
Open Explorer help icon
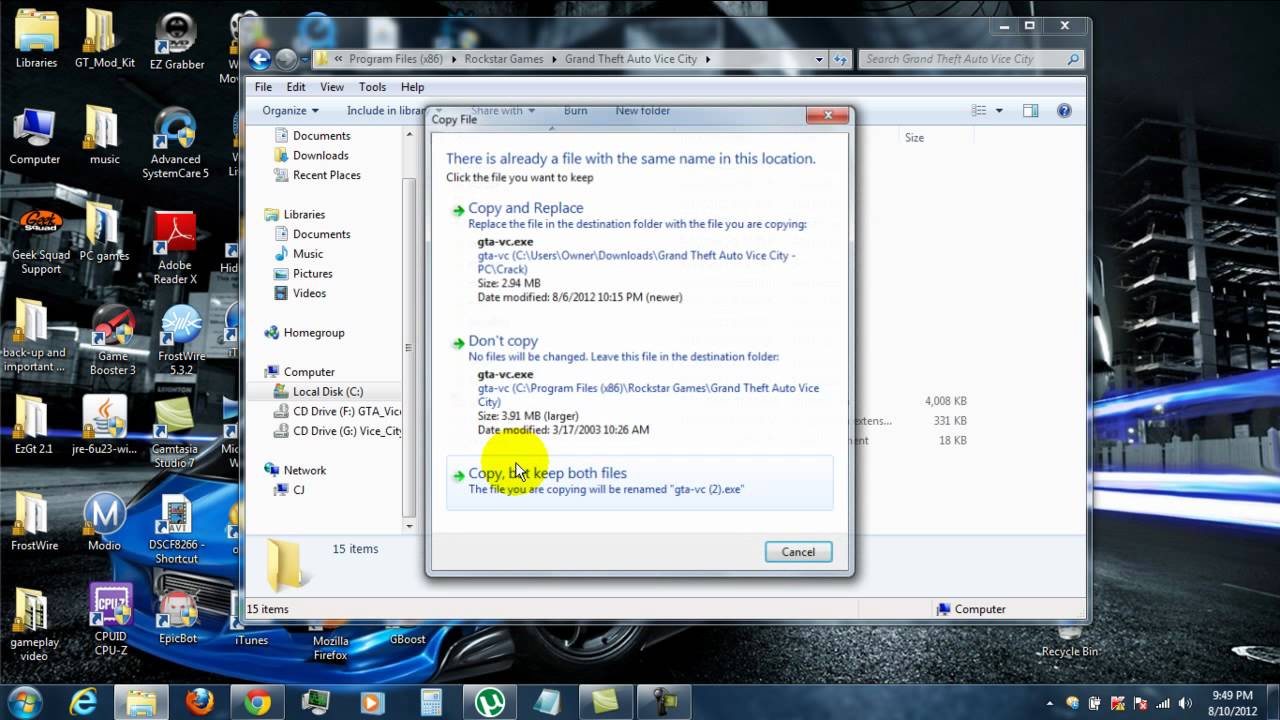point(1064,111)
